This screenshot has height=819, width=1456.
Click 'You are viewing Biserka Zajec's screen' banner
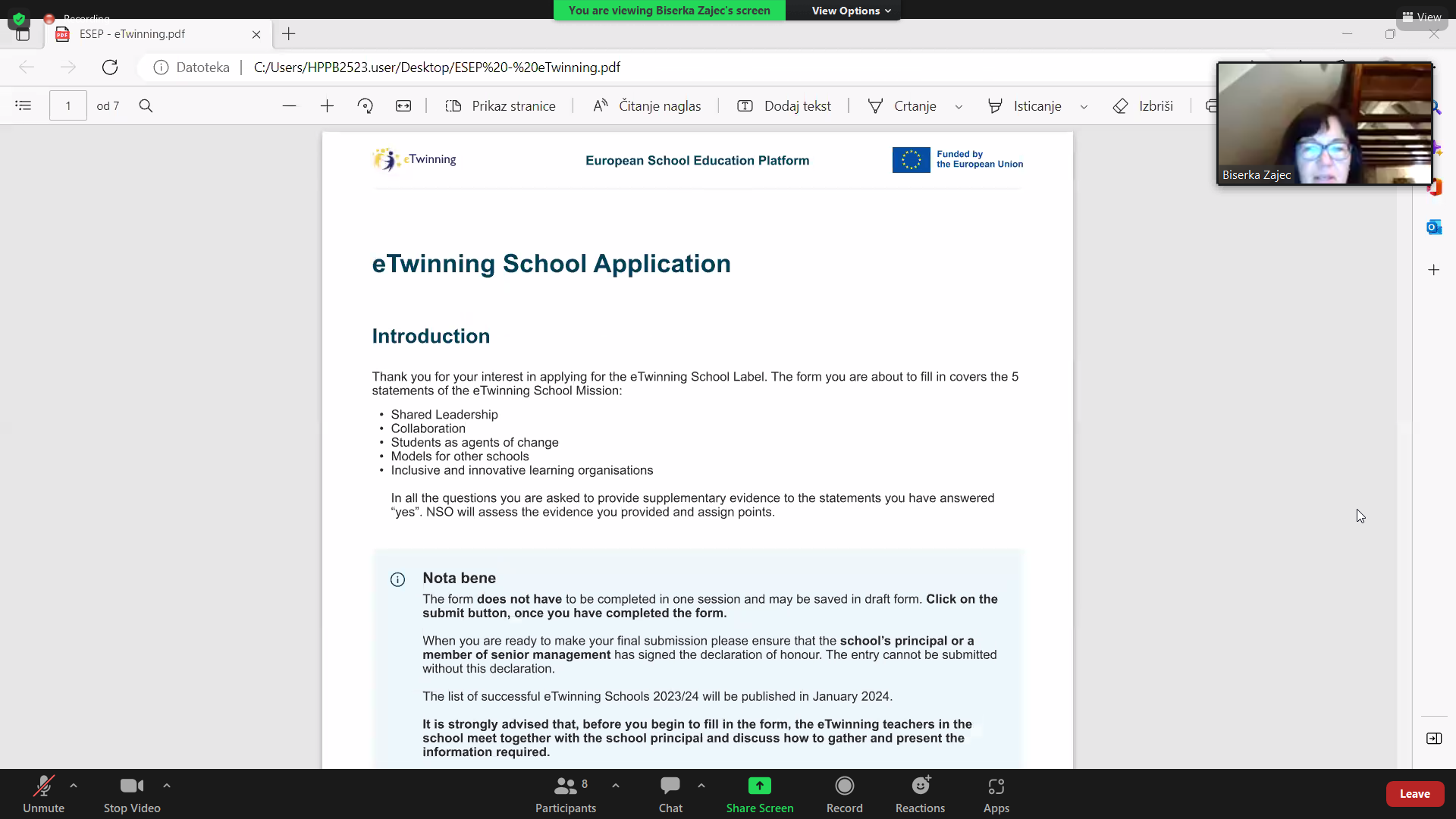click(670, 11)
